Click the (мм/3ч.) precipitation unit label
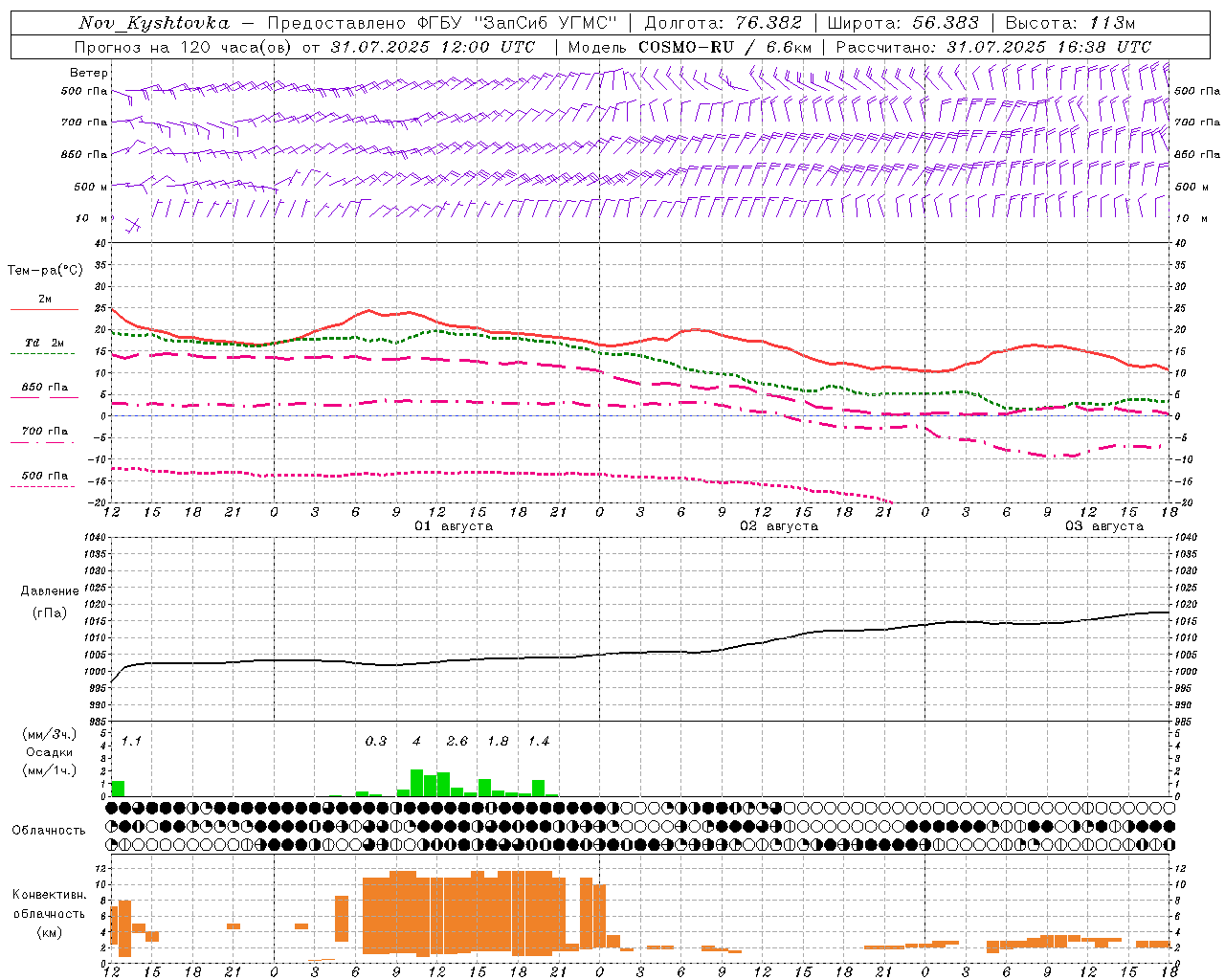 tap(50, 735)
